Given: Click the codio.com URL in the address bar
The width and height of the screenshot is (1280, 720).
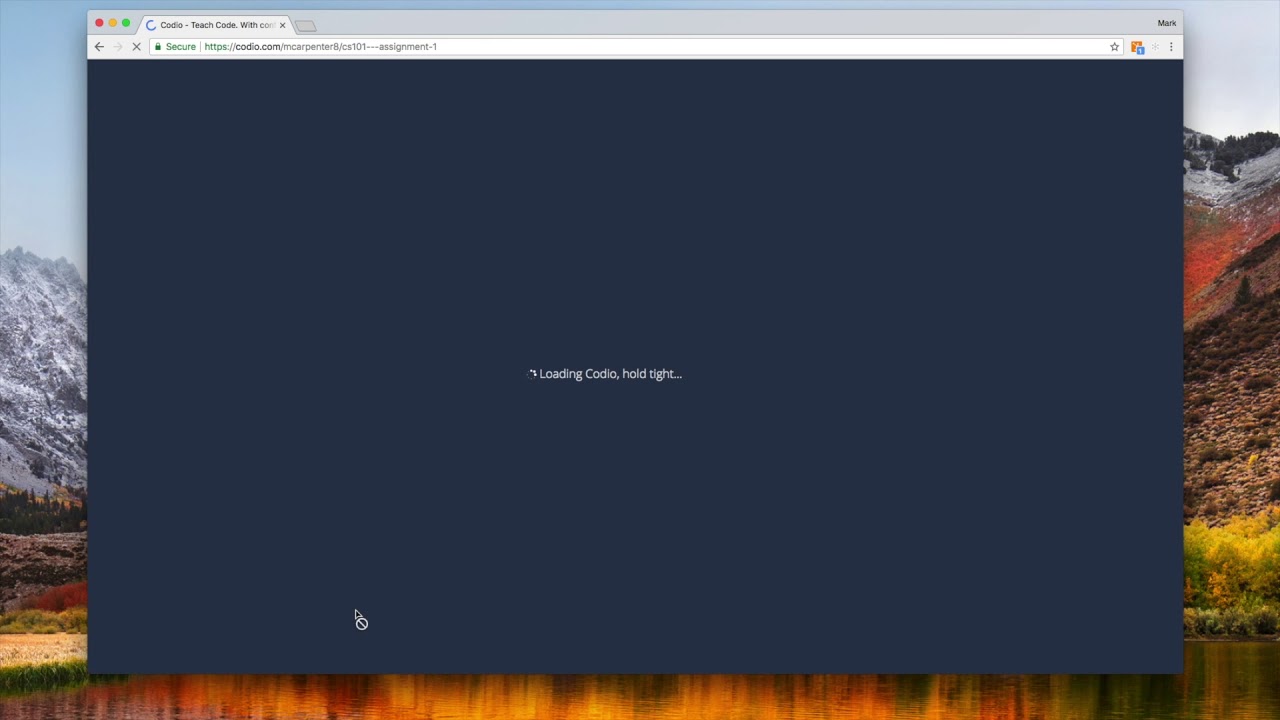Looking at the screenshot, I should pyautogui.click(x=321, y=47).
